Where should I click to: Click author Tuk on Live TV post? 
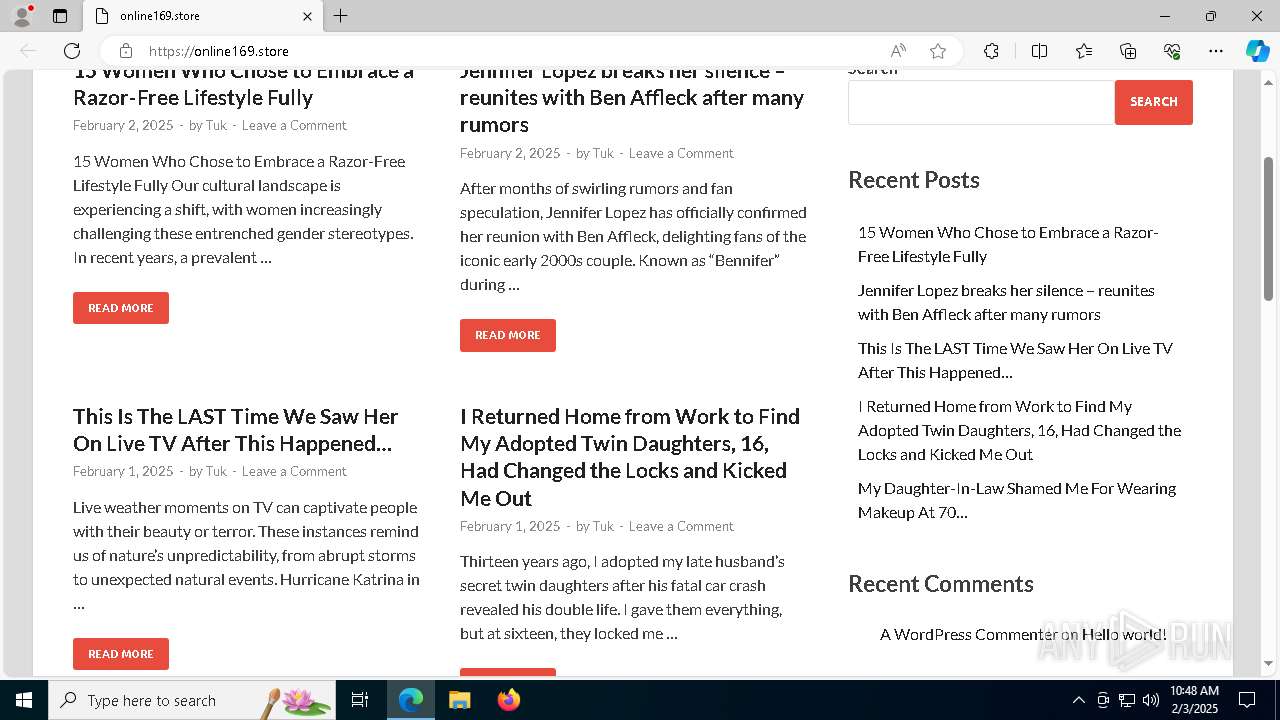click(x=216, y=471)
